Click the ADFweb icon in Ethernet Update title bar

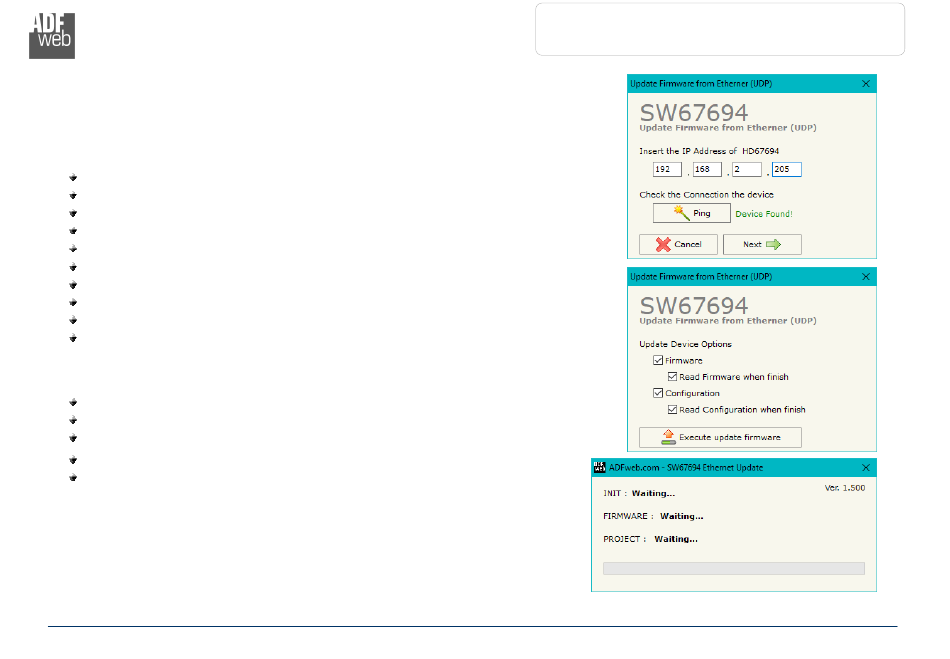600,467
